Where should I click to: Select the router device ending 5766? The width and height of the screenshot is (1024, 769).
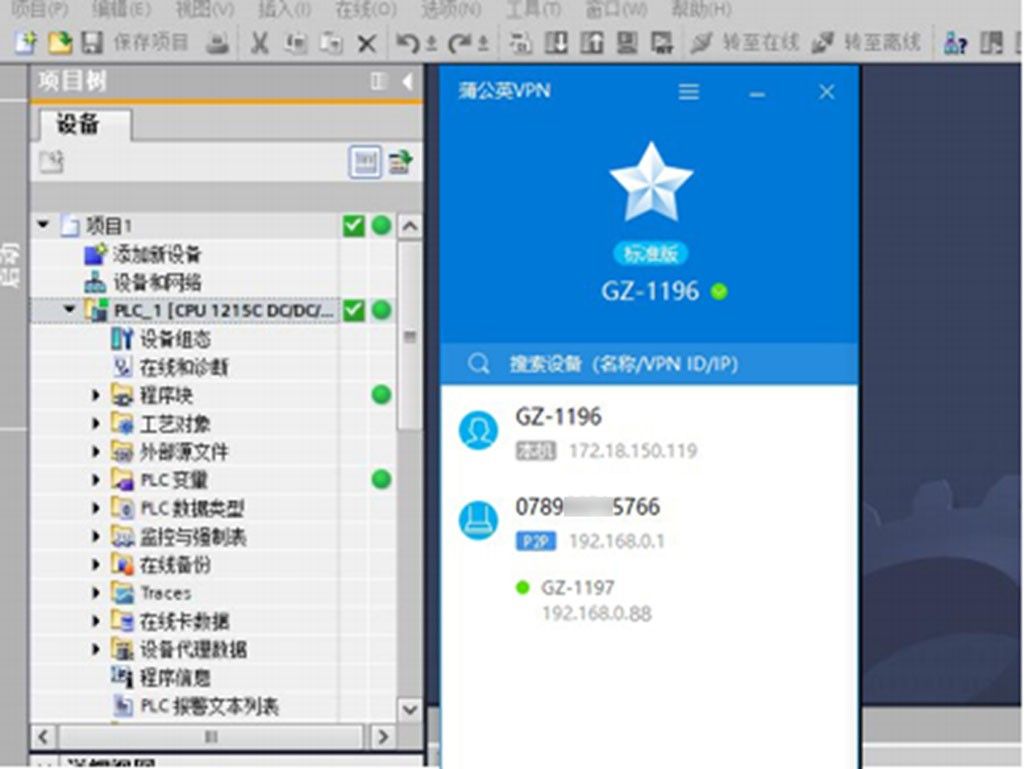pos(649,522)
